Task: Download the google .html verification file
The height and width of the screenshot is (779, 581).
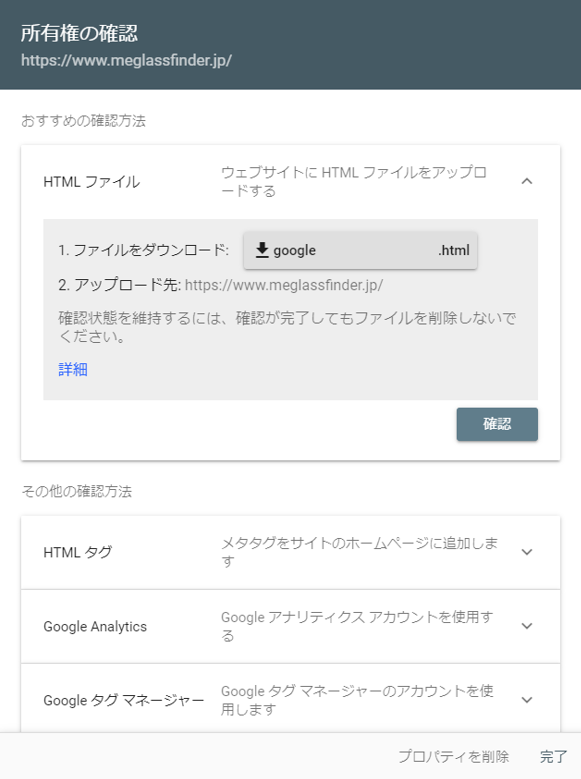Action: (x=360, y=250)
